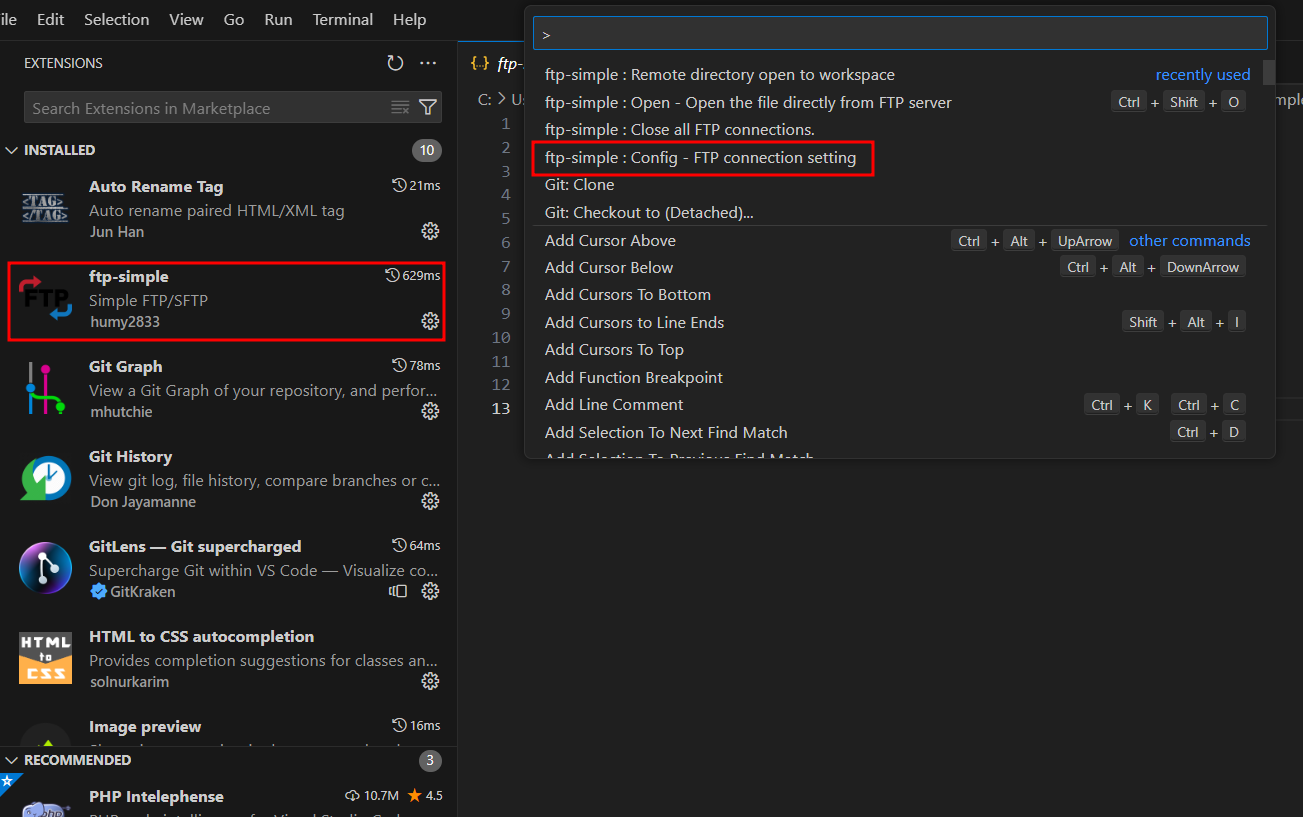Click GitLens remote workspace icon
Image resolution: width=1303 pixels, height=817 pixels.
(398, 591)
